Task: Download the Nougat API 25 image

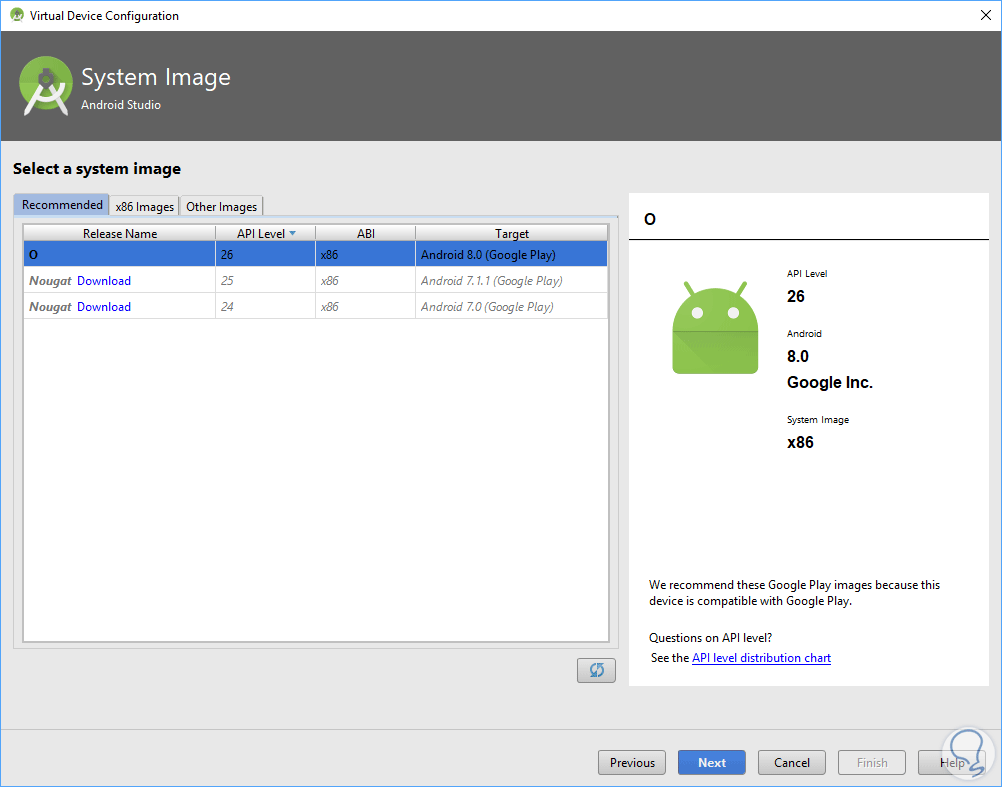Action: pyautogui.click(x=104, y=281)
